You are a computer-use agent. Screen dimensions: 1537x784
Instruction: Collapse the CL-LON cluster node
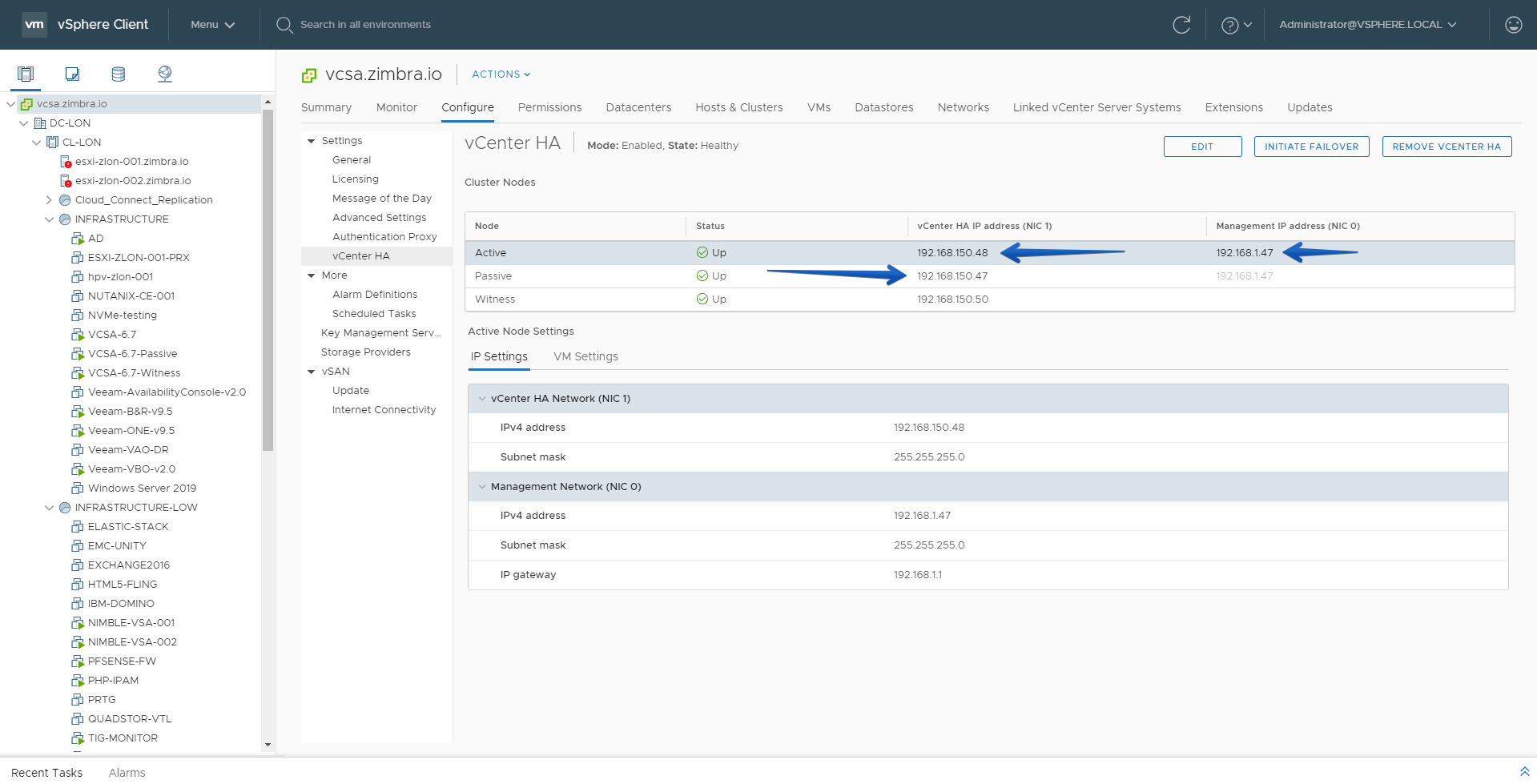click(x=36, y=143)
